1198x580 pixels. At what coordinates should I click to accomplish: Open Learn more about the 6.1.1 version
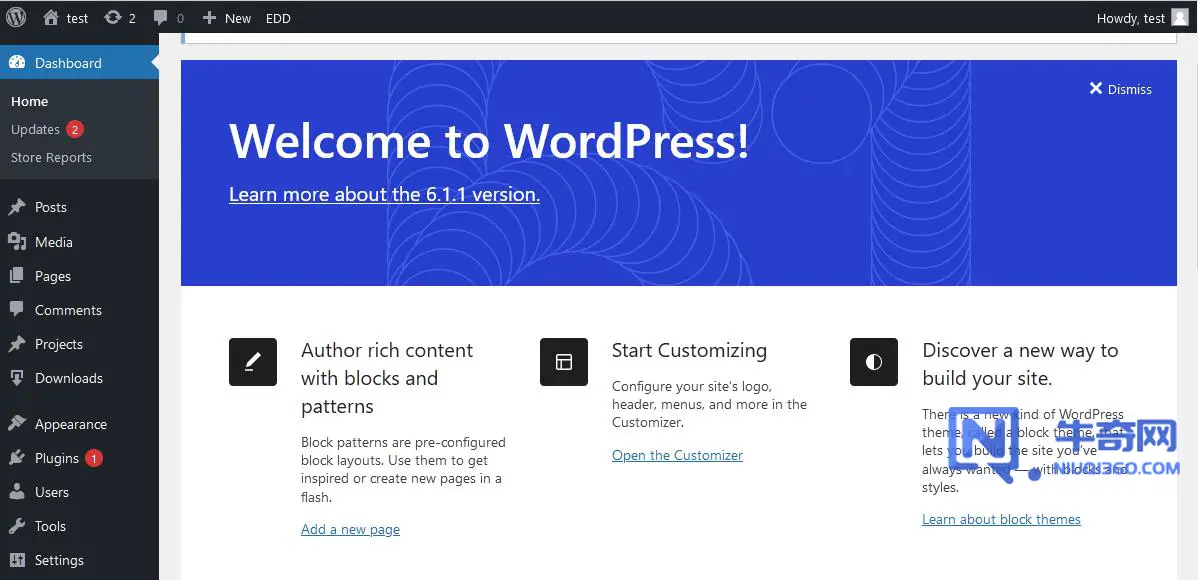click(384, 194)
